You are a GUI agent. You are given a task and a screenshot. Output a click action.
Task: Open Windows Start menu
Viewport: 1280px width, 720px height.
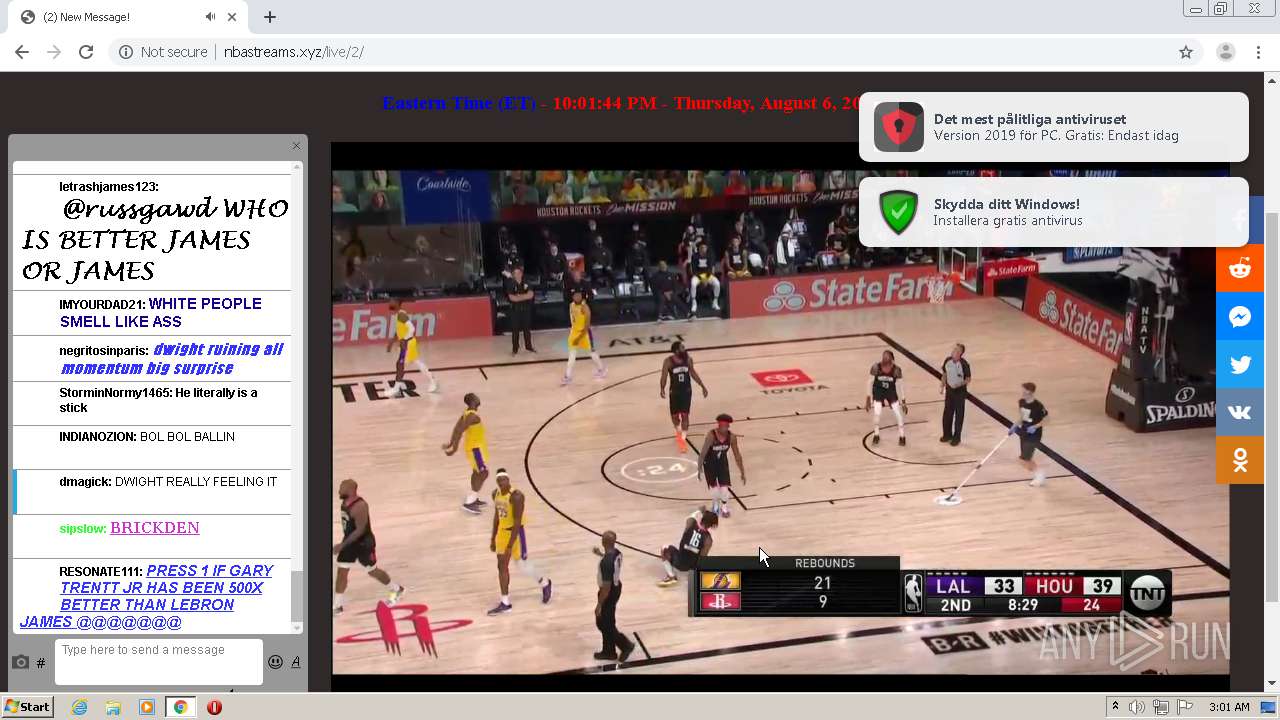pyautogui.click(x=27, y=706)
